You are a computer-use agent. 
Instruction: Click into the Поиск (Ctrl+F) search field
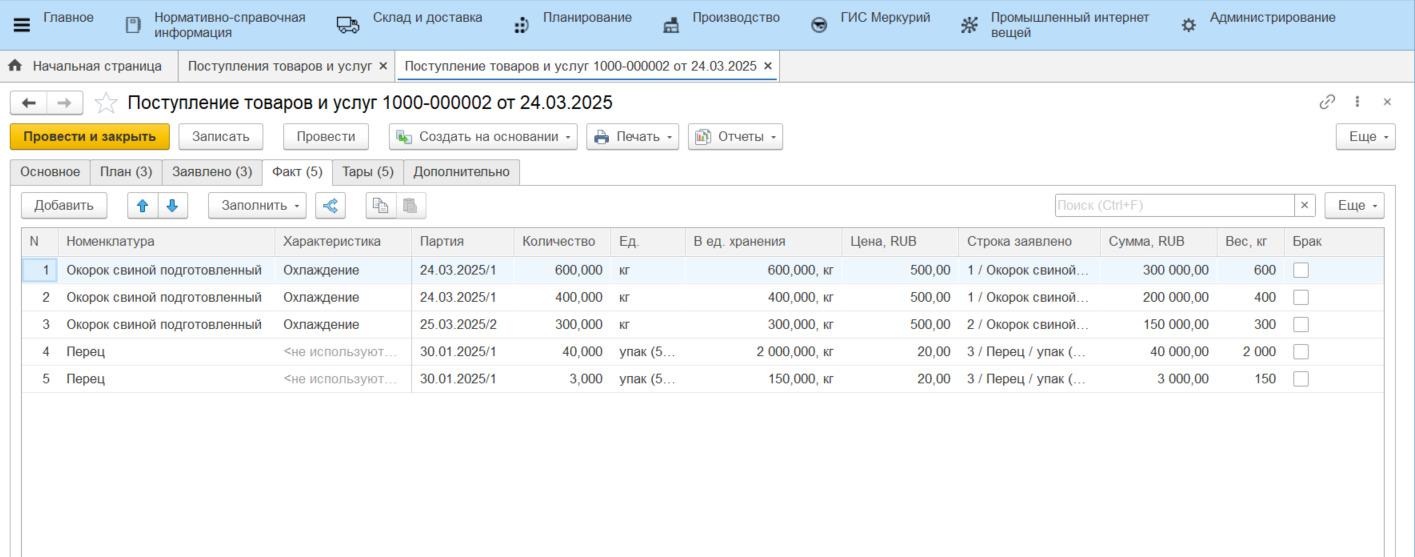[1175, 205]
